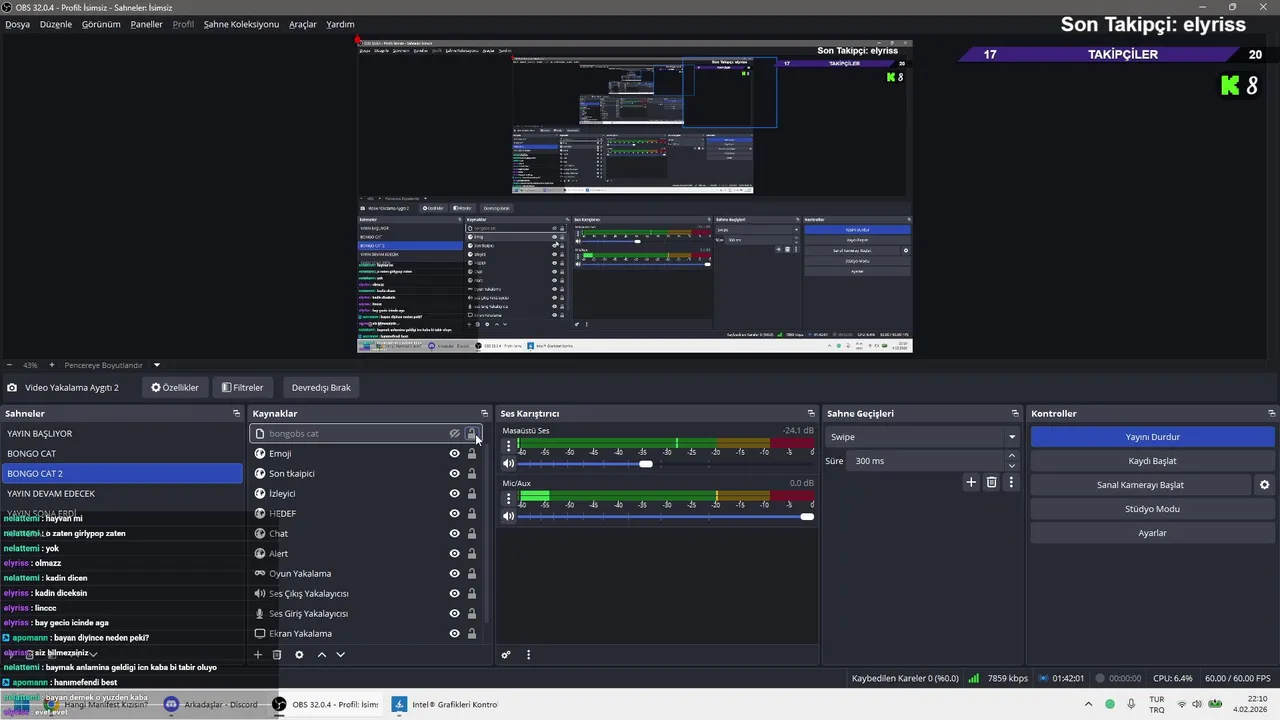Undock the Ses Karıştırıcı panel
Image resolution: width=1280 pixels, height=720 pixels.
(811, 414)
